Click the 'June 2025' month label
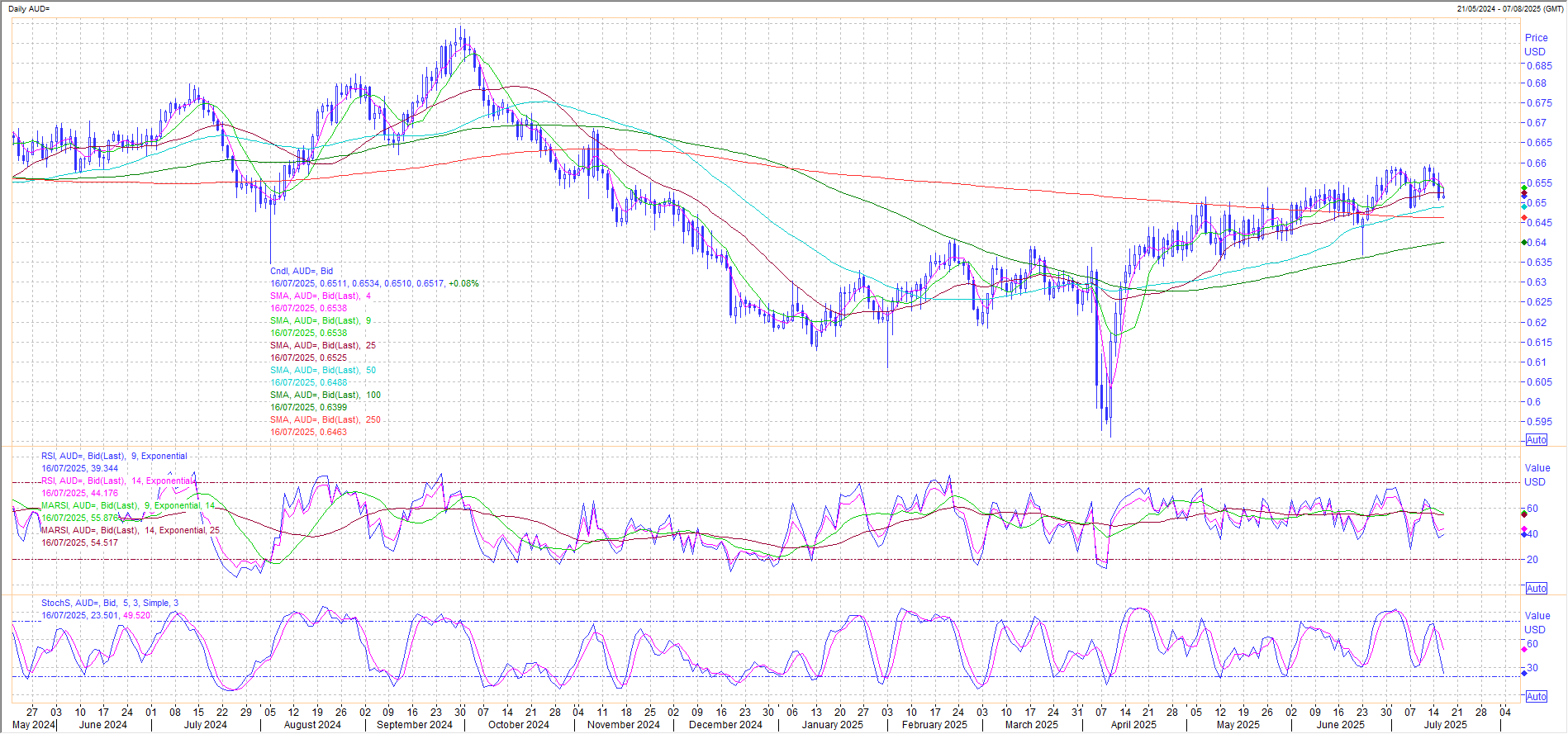1568x734 pixels. (x=1340, y=725)
